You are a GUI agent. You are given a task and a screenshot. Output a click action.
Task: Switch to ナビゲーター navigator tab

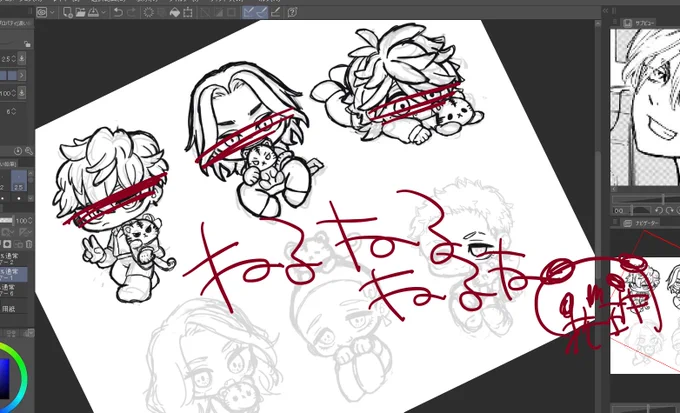[x=640, y=223]
